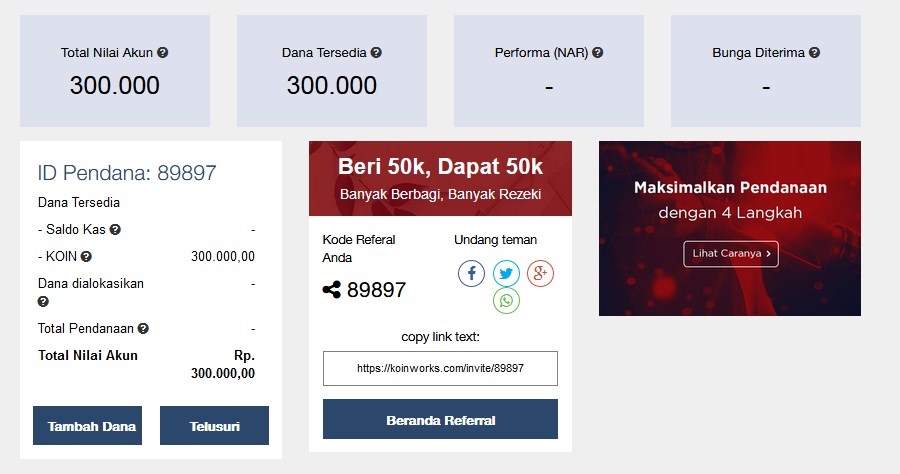Click help icon beside KOIN row

pyautogui.click(x=86, y=257)
